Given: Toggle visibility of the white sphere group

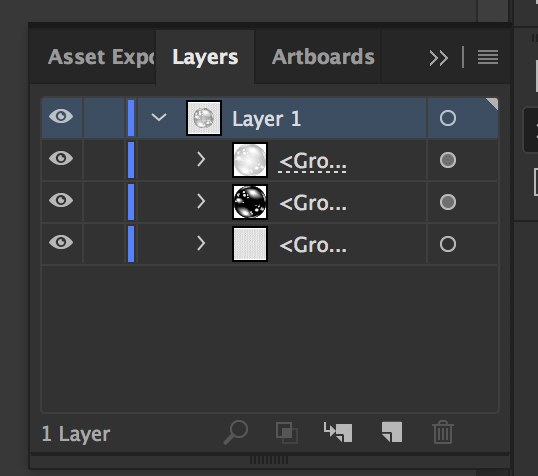Looking at the screenshot, I should pos(61,158).
